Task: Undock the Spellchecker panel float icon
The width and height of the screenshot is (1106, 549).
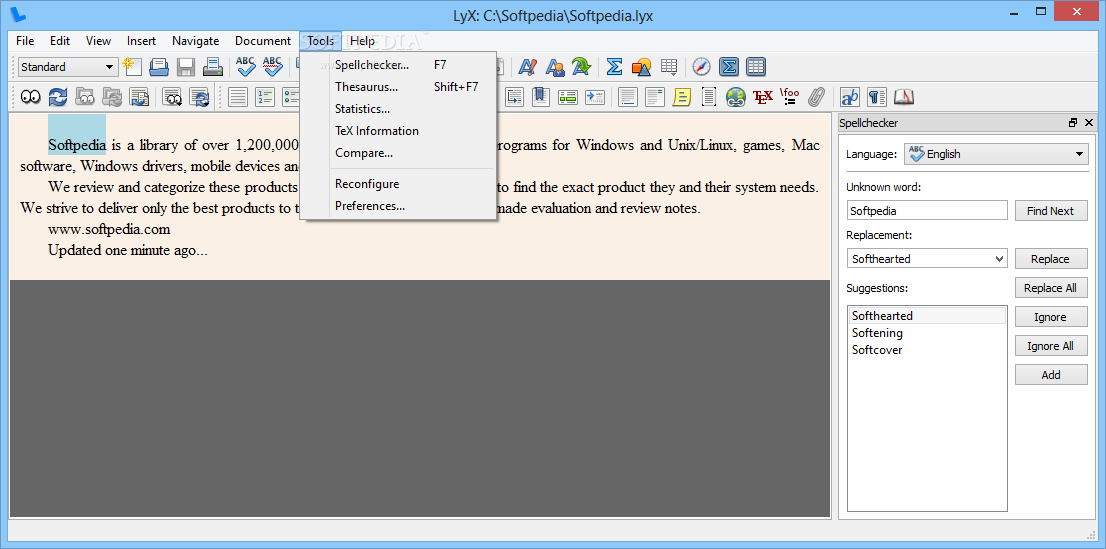Action: pos(1073,123)
